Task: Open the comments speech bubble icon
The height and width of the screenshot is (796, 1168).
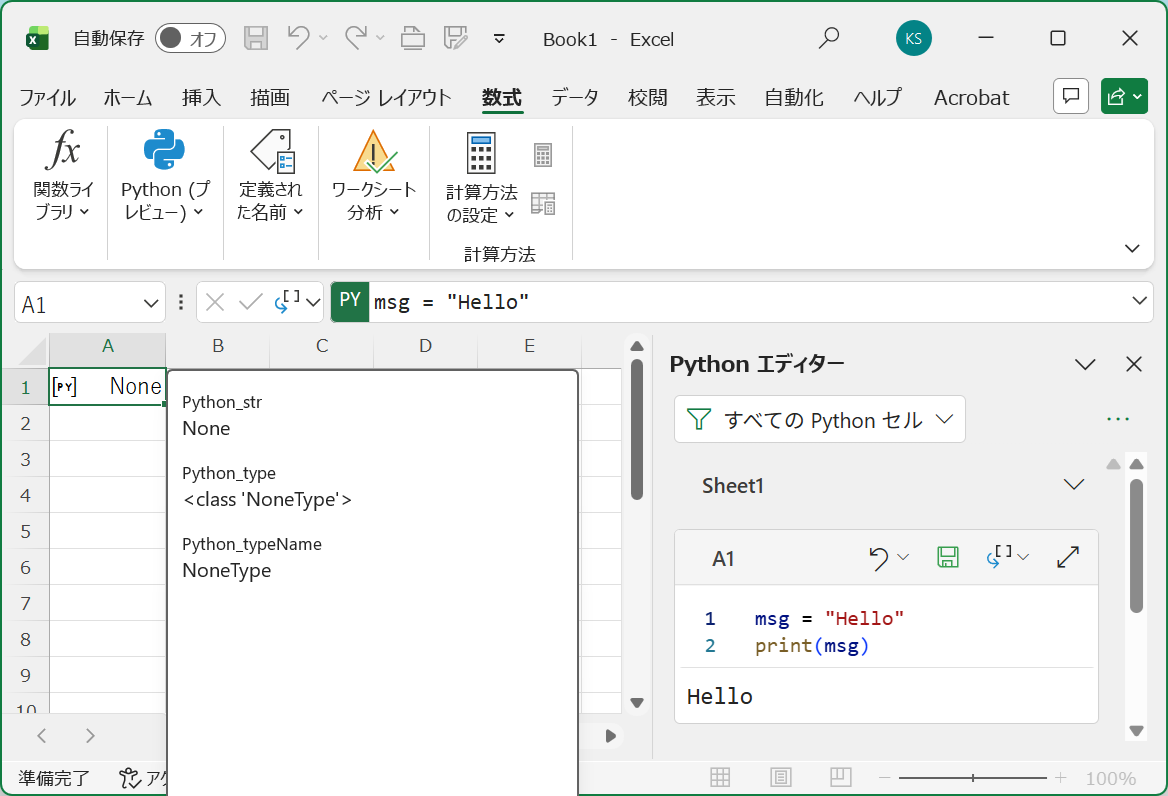Action: 1071,96
